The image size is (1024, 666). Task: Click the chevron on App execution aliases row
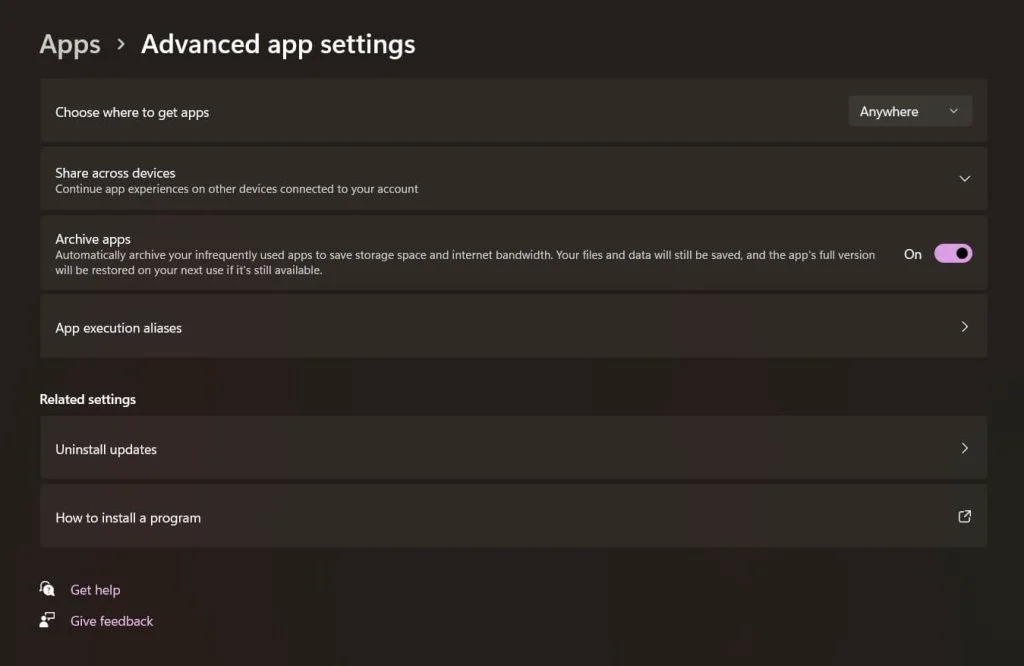coord(964,327)
